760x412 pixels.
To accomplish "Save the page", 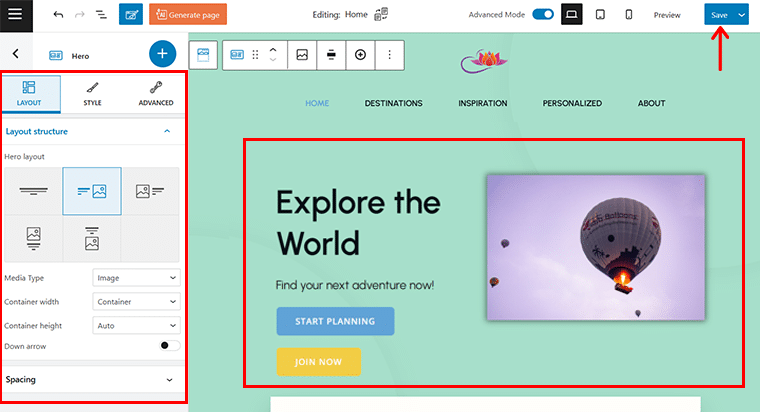I will click(x=719, y=15).
